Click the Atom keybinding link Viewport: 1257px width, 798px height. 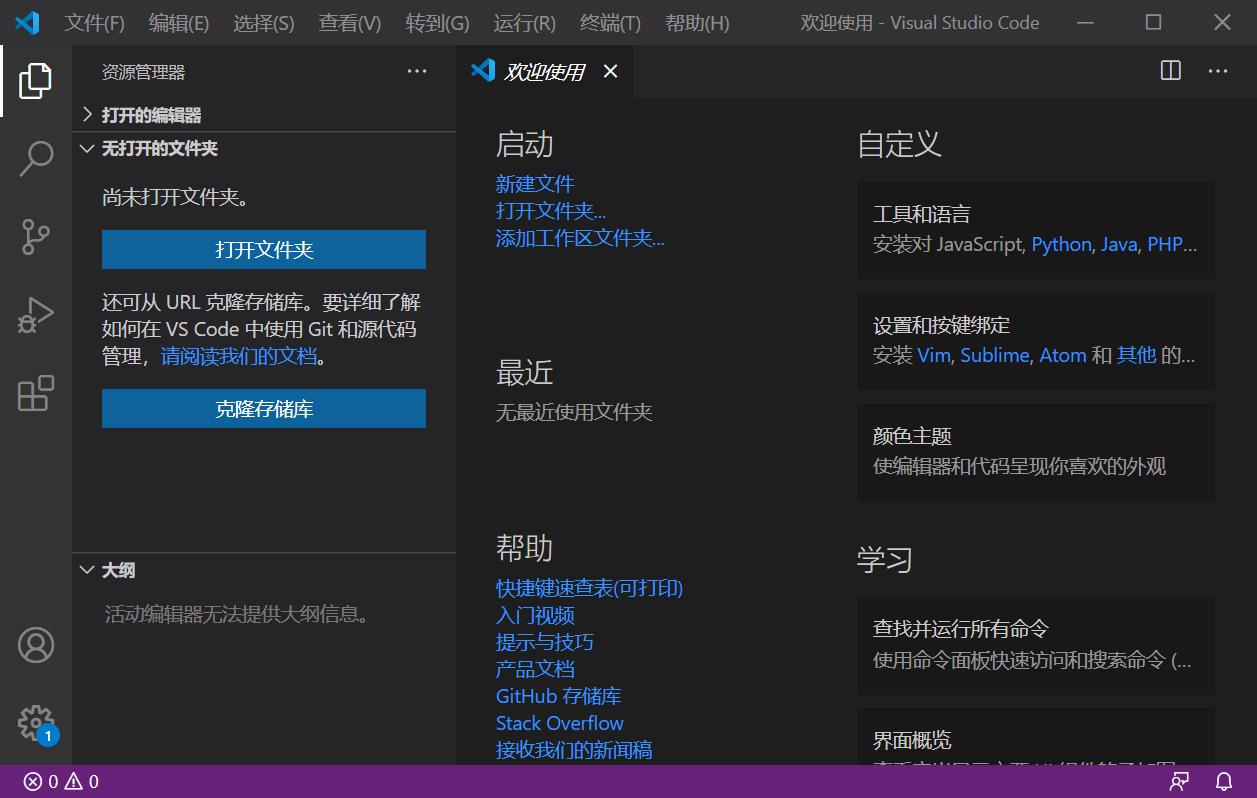1063,355
